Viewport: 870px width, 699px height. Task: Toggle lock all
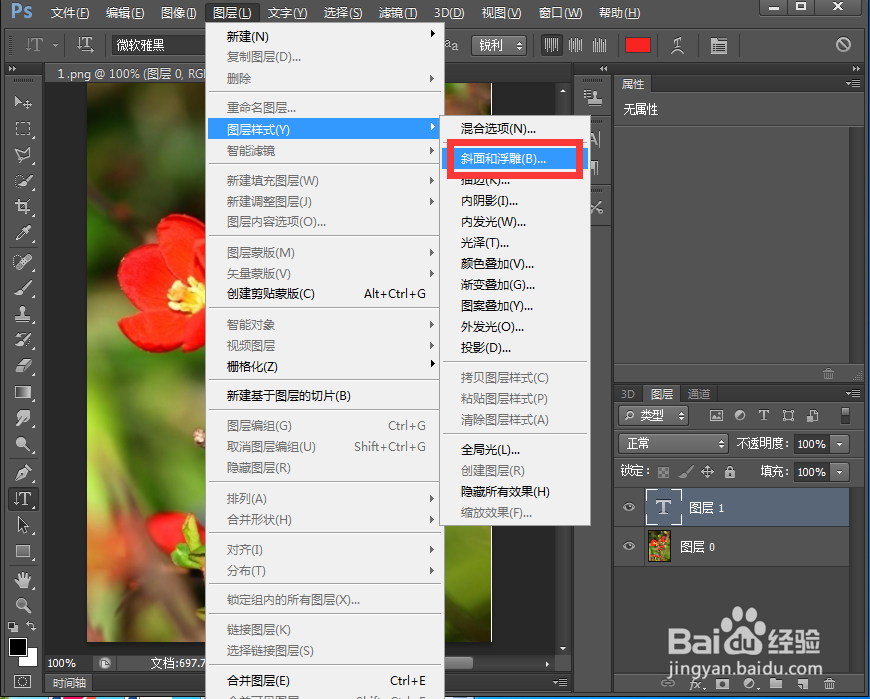click(x=730, y=472)
